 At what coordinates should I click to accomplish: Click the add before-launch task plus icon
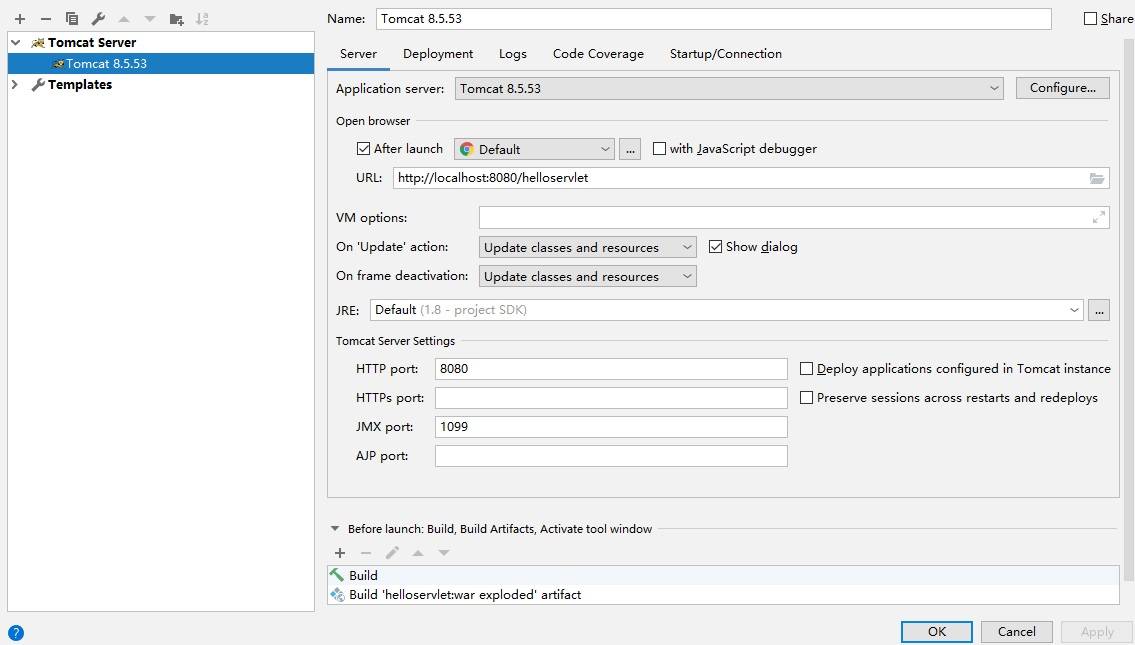340,553
